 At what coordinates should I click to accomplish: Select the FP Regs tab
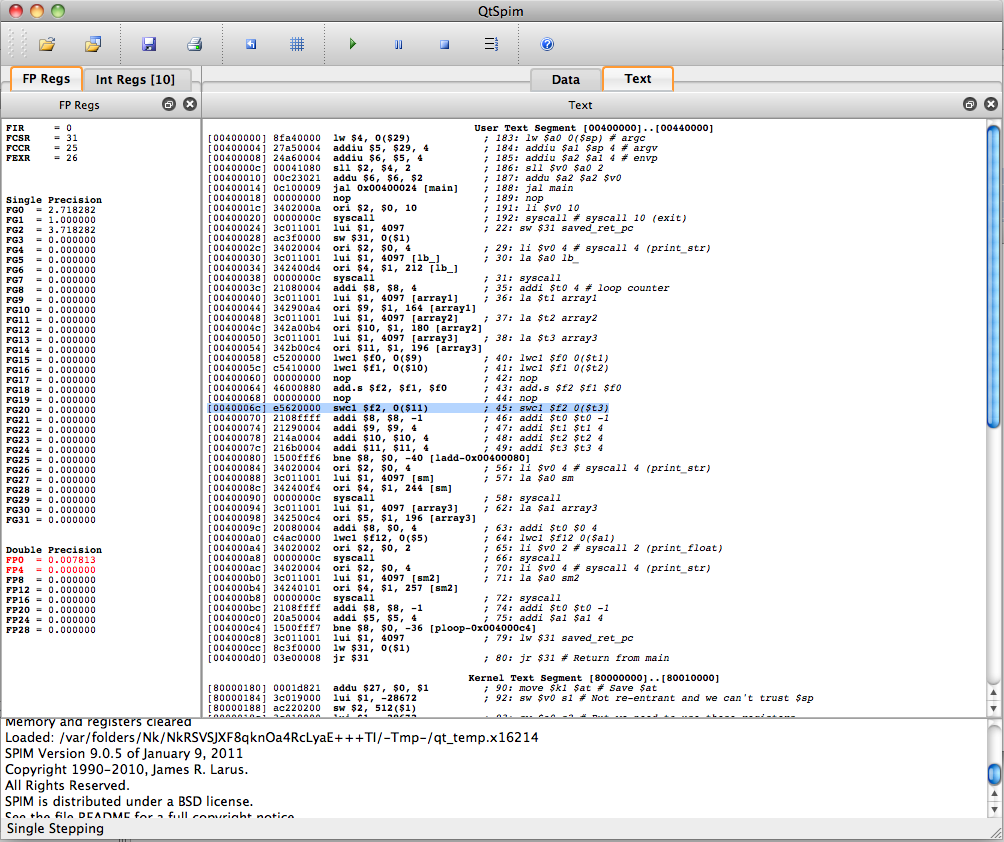coord(46,79)
